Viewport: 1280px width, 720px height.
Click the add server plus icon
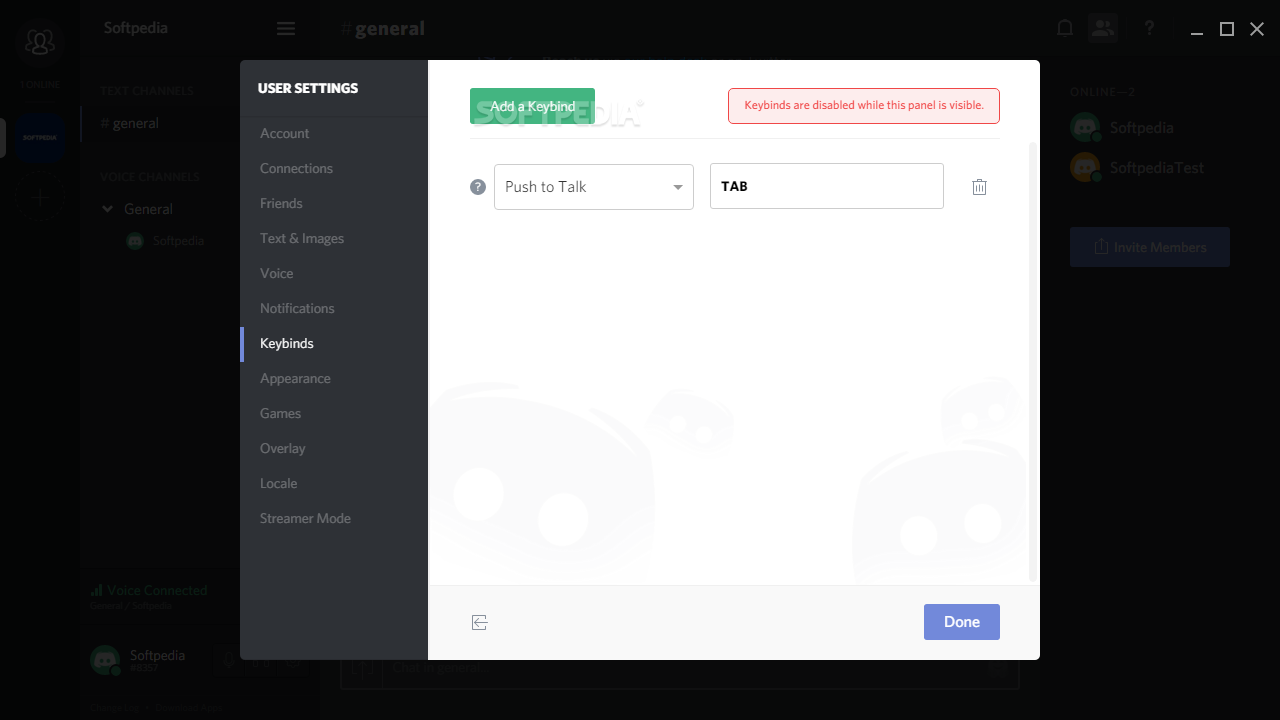tap(40, 197)
